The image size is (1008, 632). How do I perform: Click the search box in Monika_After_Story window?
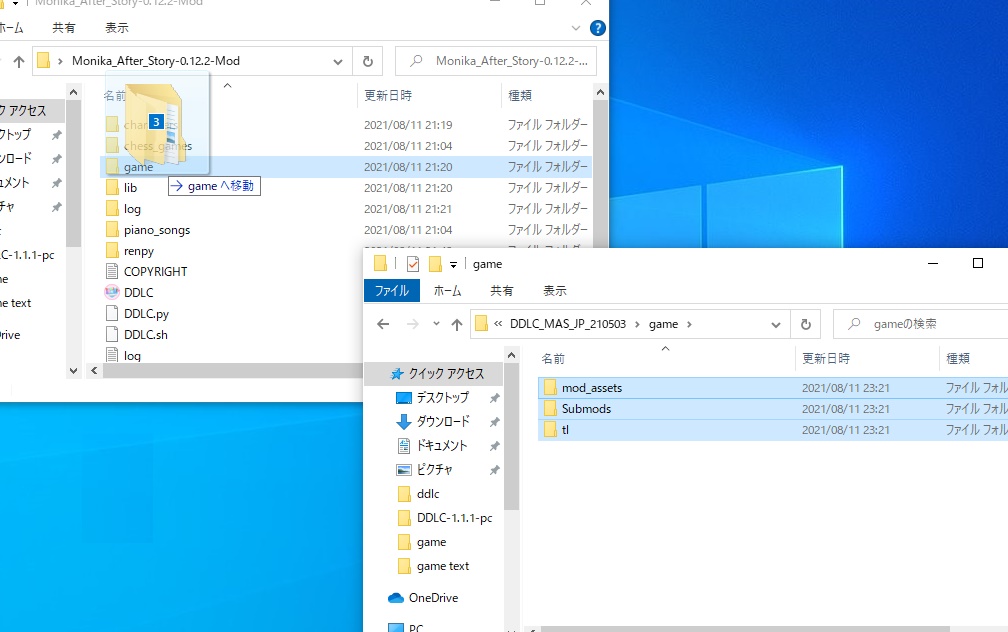coord(496,61)
